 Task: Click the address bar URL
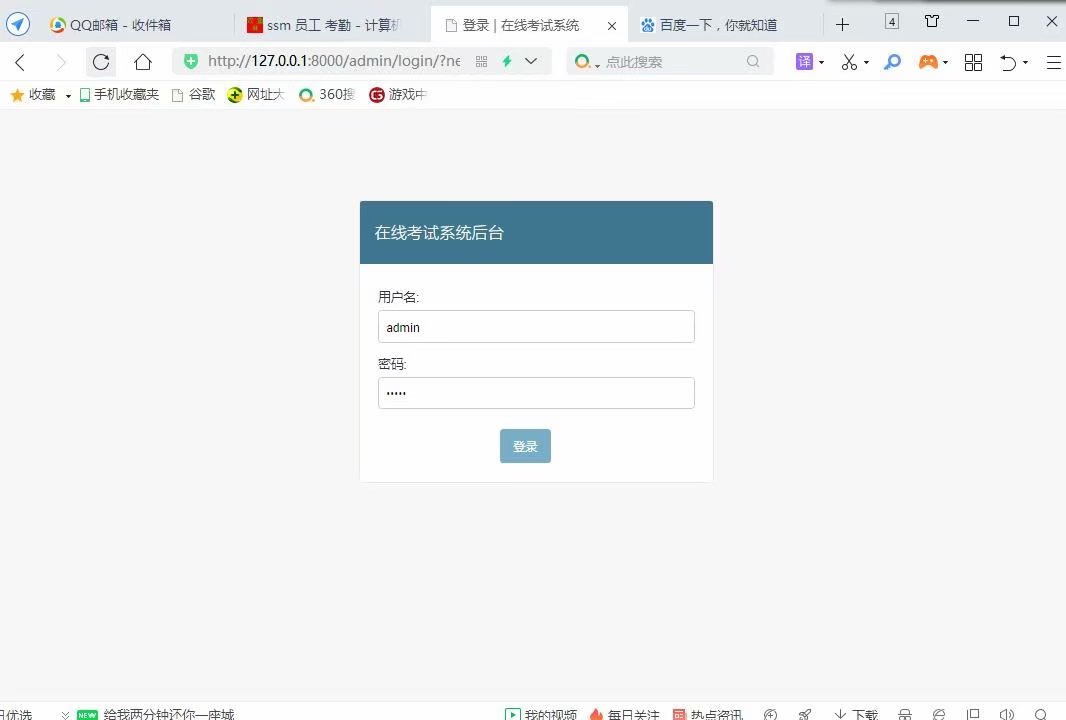[x=334, y=61]
